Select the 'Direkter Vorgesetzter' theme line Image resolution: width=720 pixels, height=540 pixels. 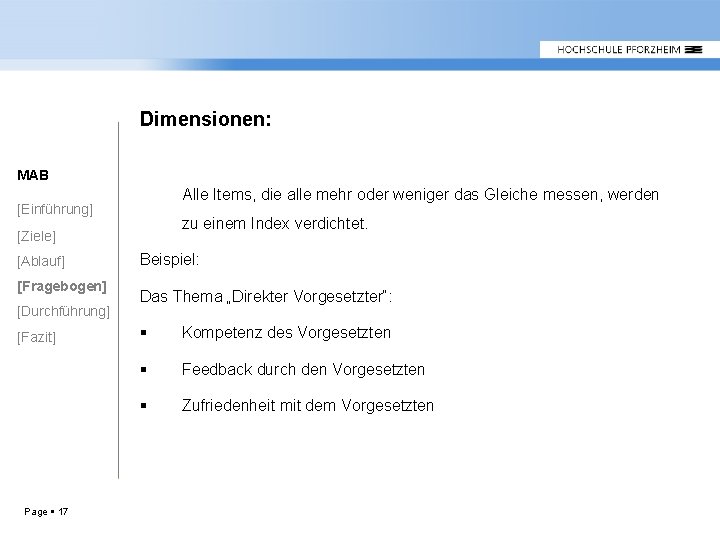[x=266, y=297]
